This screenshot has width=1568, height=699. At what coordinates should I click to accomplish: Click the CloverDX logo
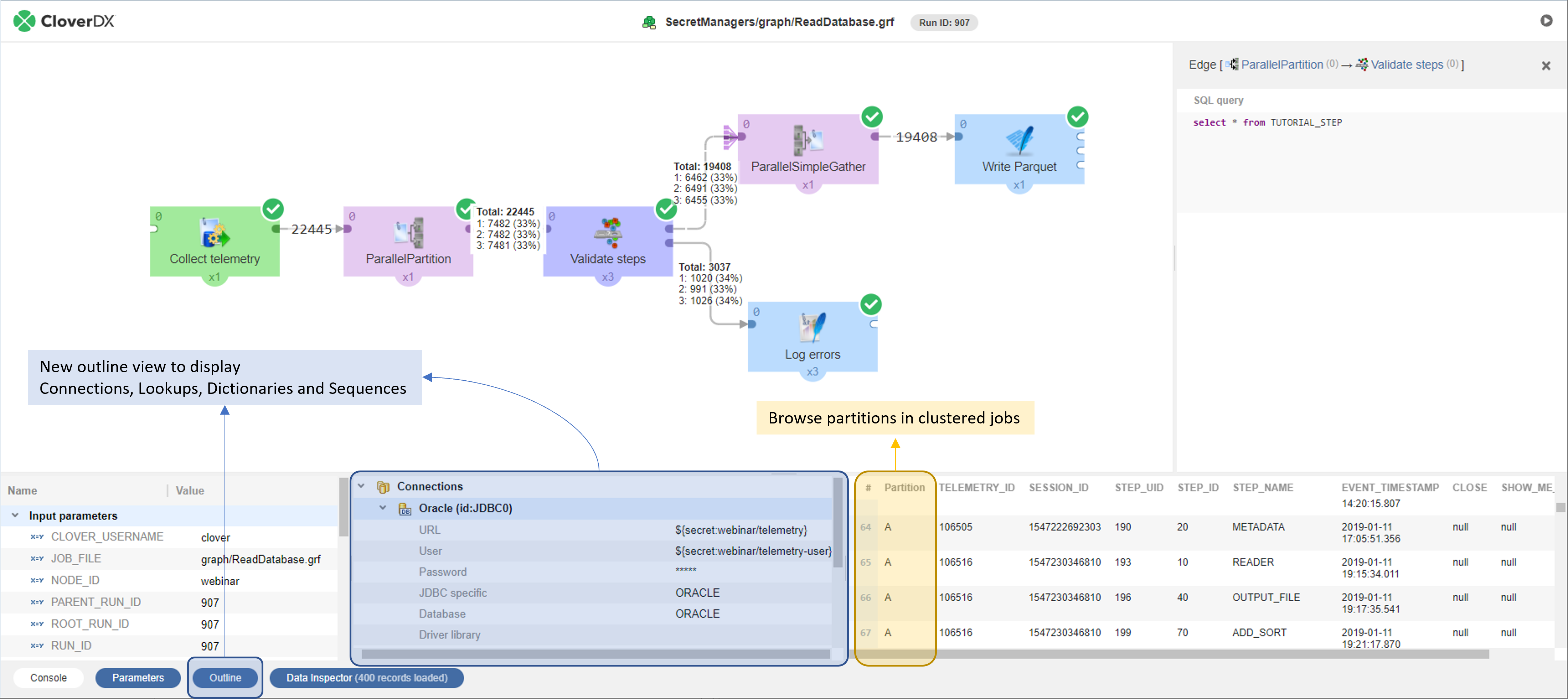click(64, 21)
